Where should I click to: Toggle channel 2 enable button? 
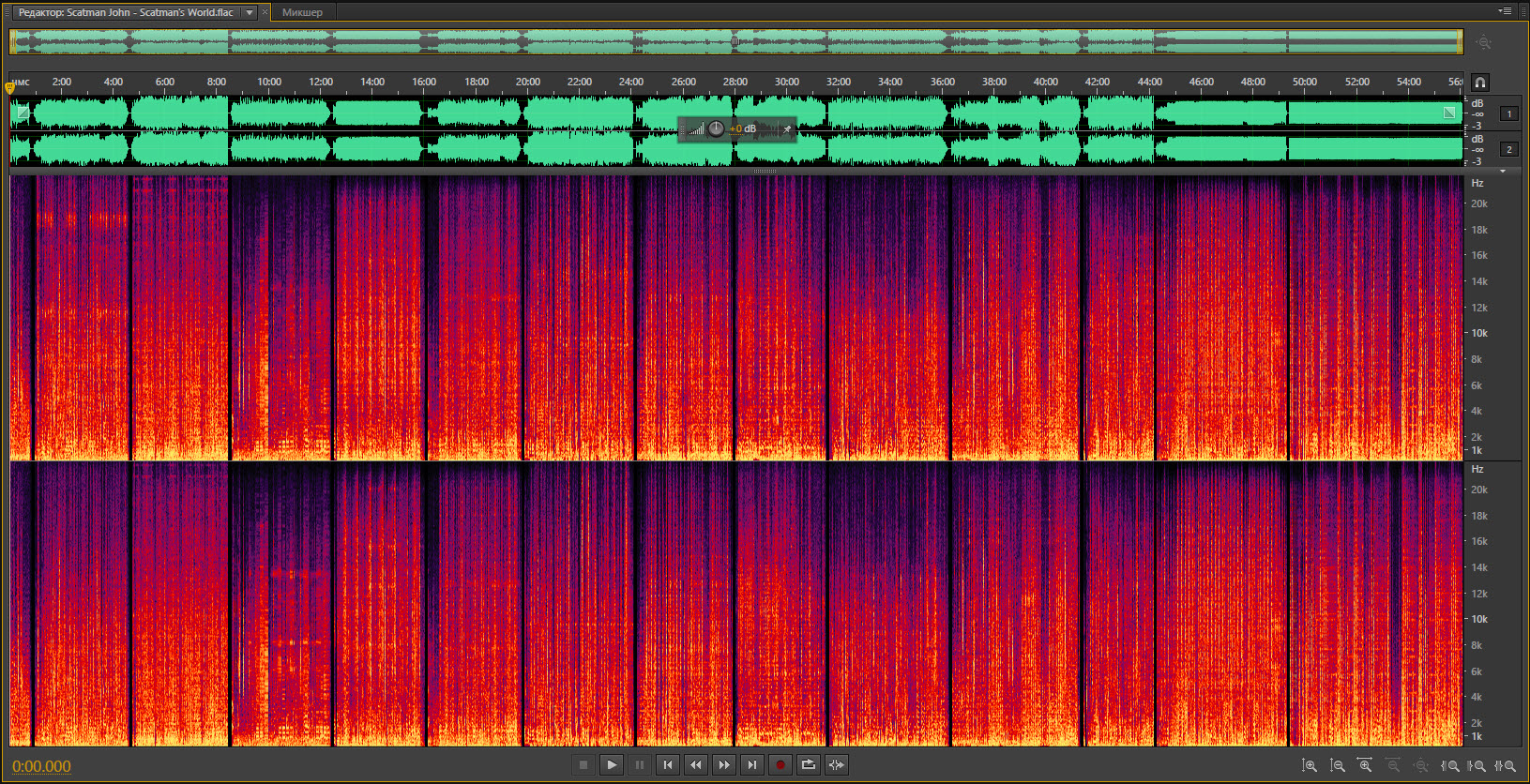click(x=1509, y=149)
